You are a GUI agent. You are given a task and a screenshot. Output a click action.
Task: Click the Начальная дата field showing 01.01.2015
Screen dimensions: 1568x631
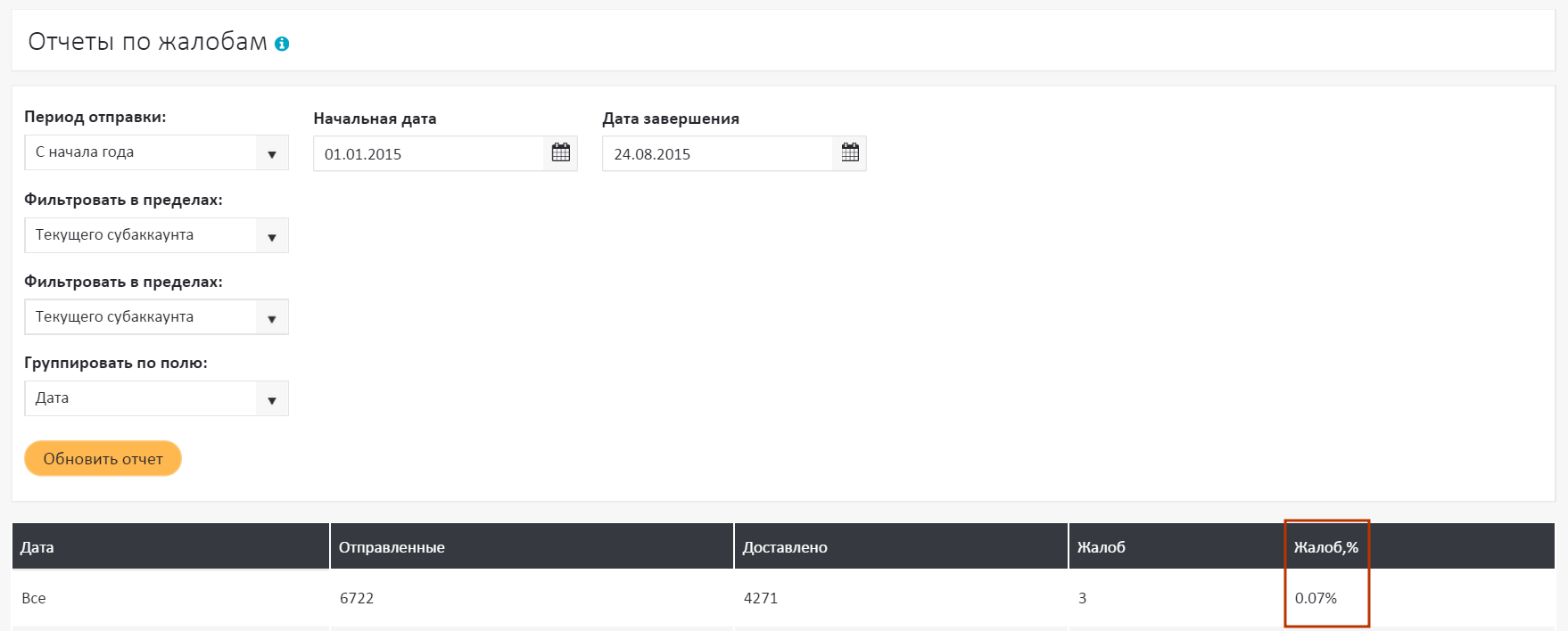pos(428,154)
